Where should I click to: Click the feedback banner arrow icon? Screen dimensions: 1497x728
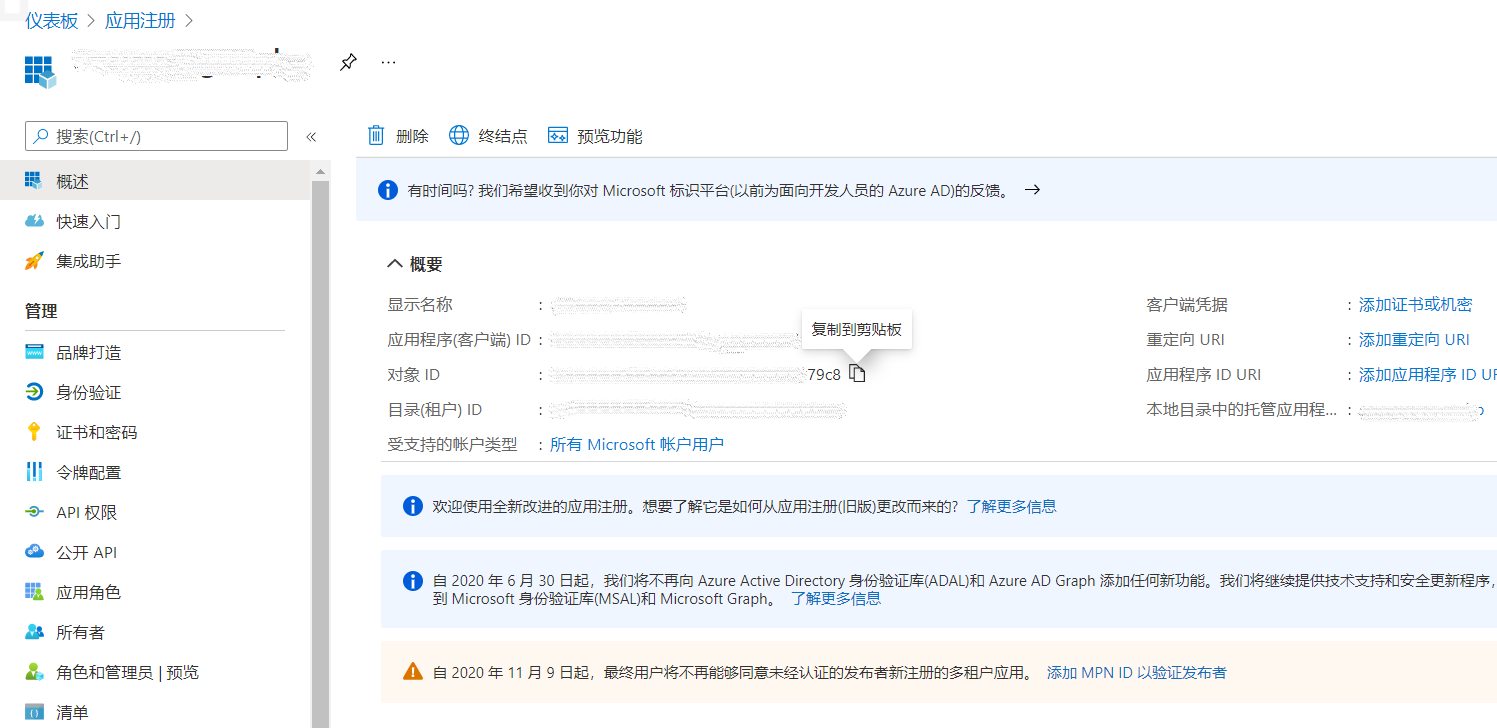1033,189
